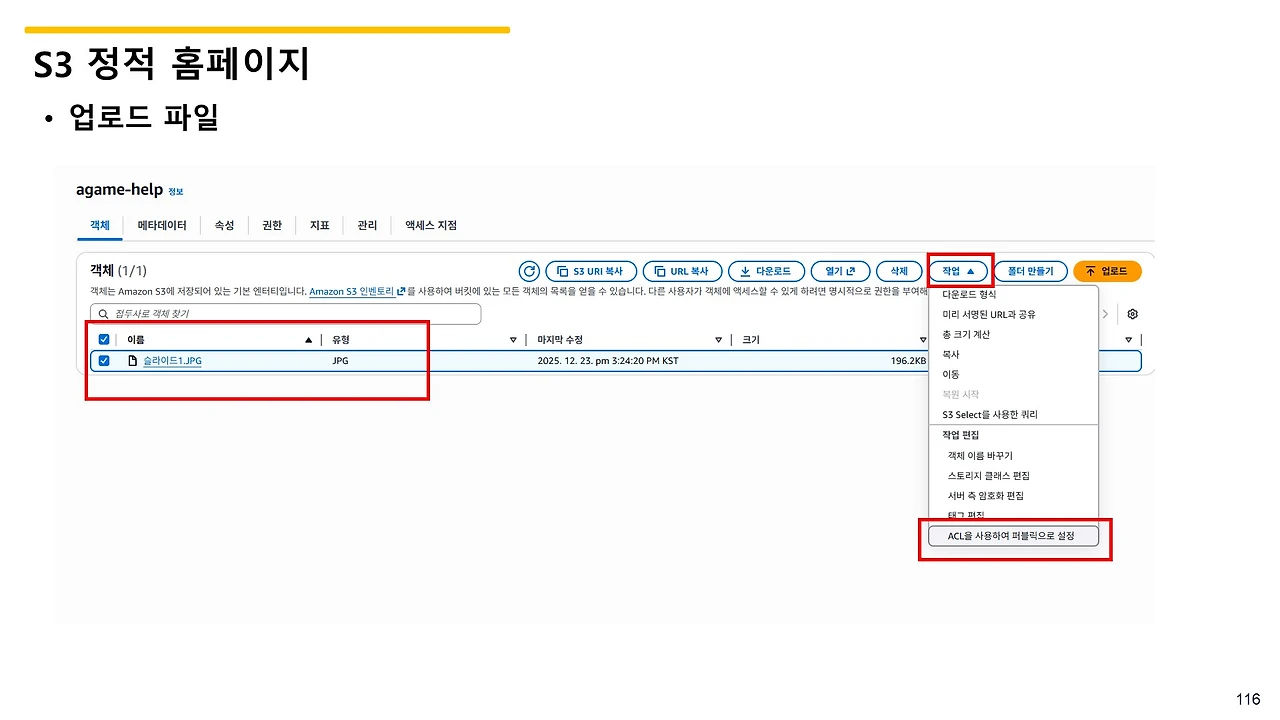Click the download arrow icon on 다운로드
1280x720 pixels.
tap(745, 270)
